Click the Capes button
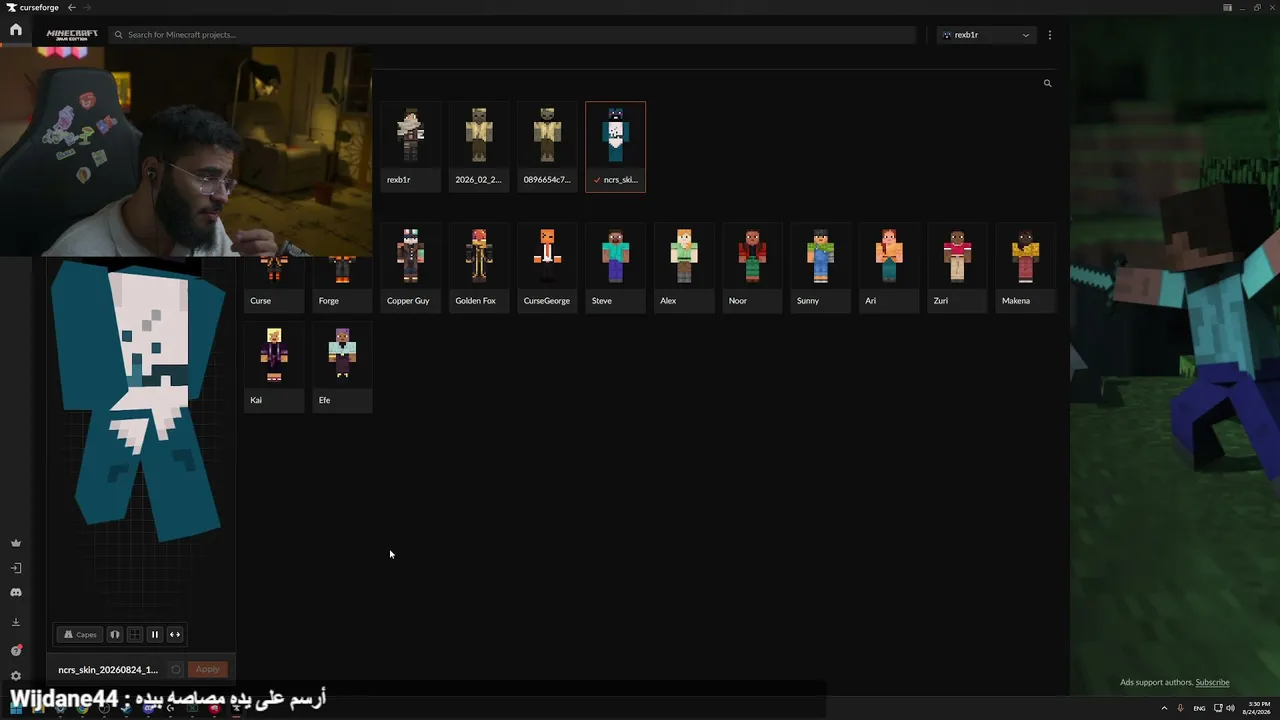The image size is (1280, 720). point(80,634)
